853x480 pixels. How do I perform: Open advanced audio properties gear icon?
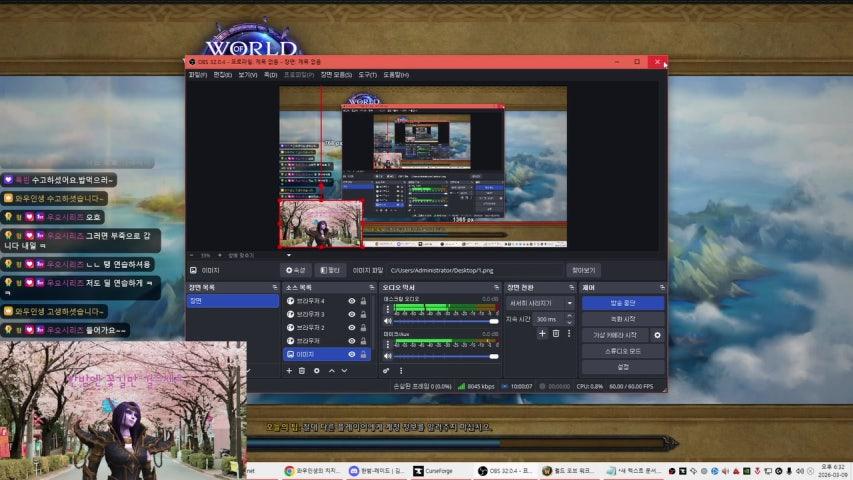point(388,370)
